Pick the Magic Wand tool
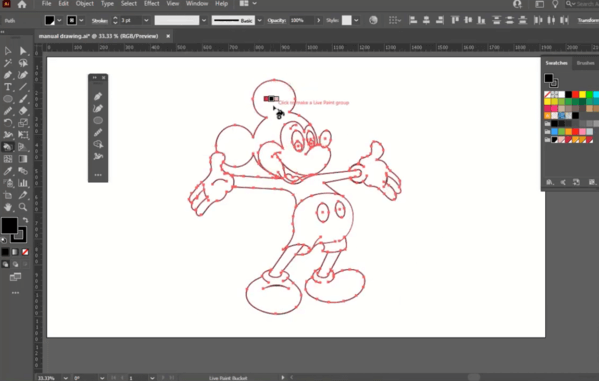 [x=8, y=63]
